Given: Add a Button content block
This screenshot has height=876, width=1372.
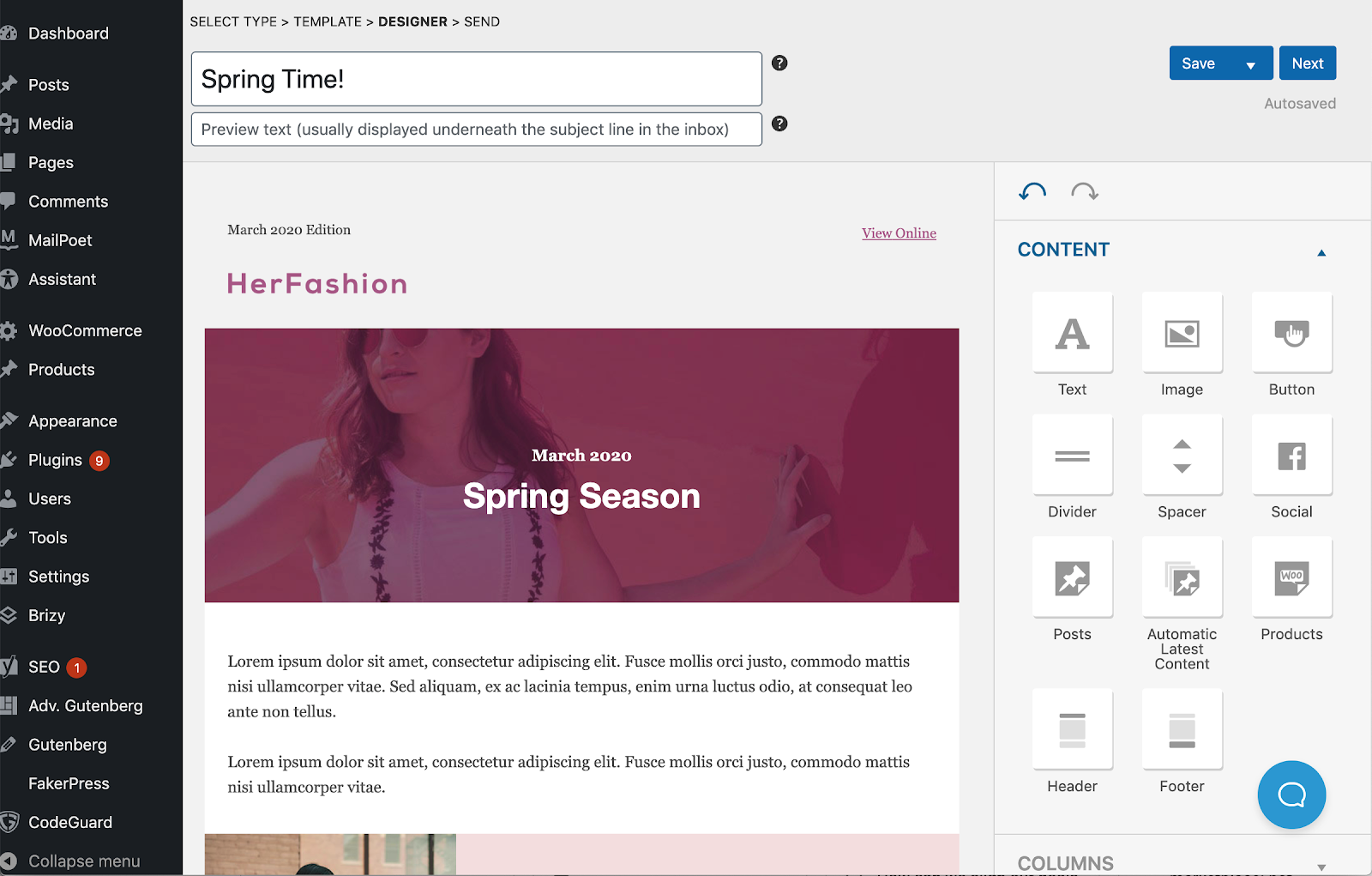Looking at the screenshot, I should 1291,333.
